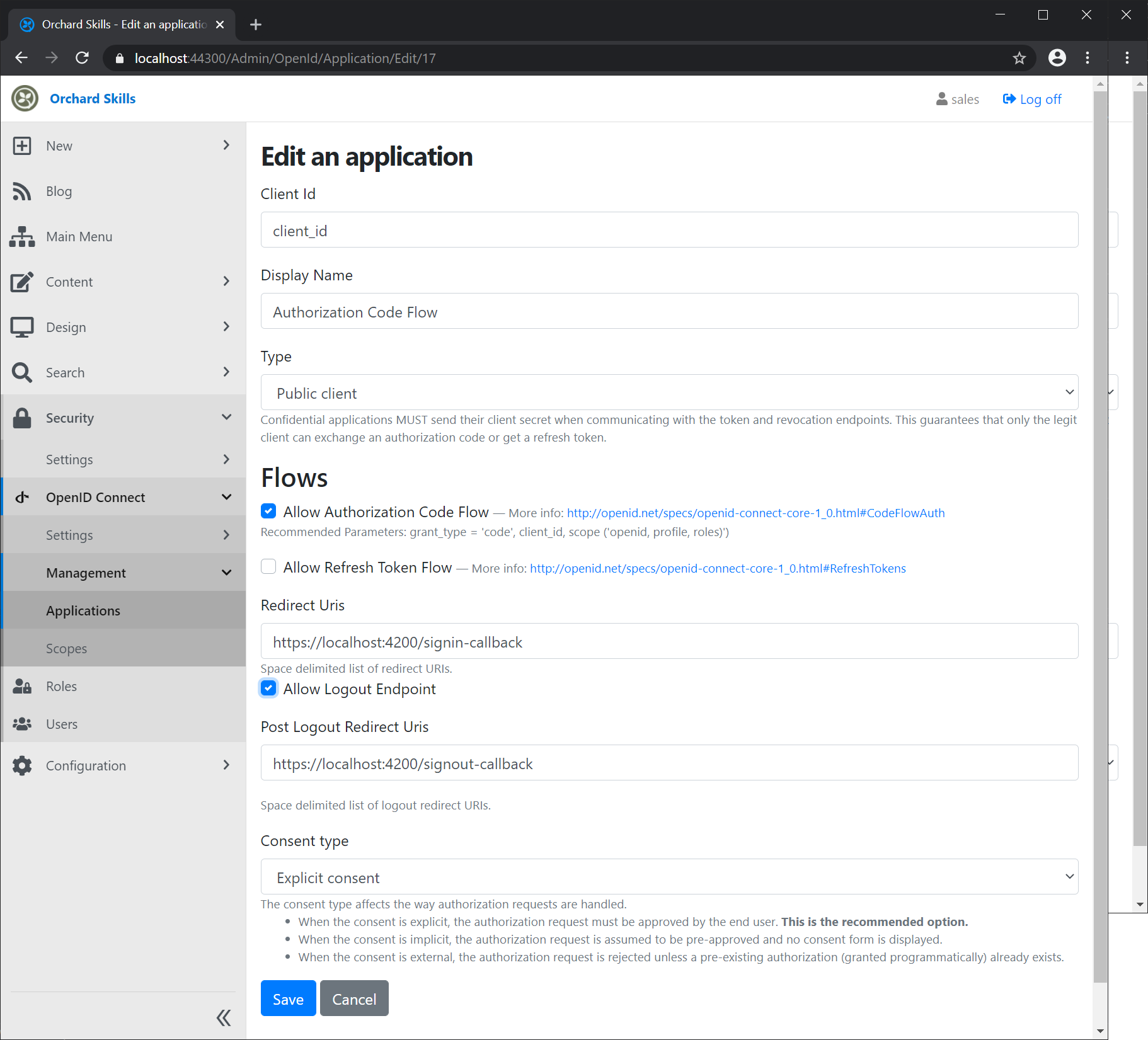Uncheck Allow Authorization Code Flow
1148x1040 pixels.
(268, 511)
